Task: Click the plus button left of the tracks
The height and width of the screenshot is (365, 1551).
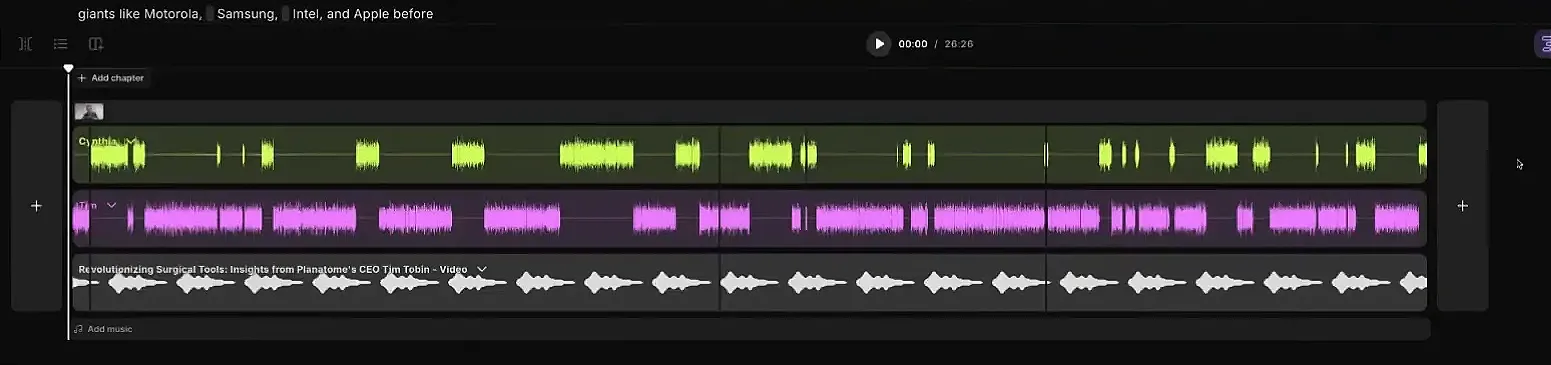Action: [x=37, y=206]
